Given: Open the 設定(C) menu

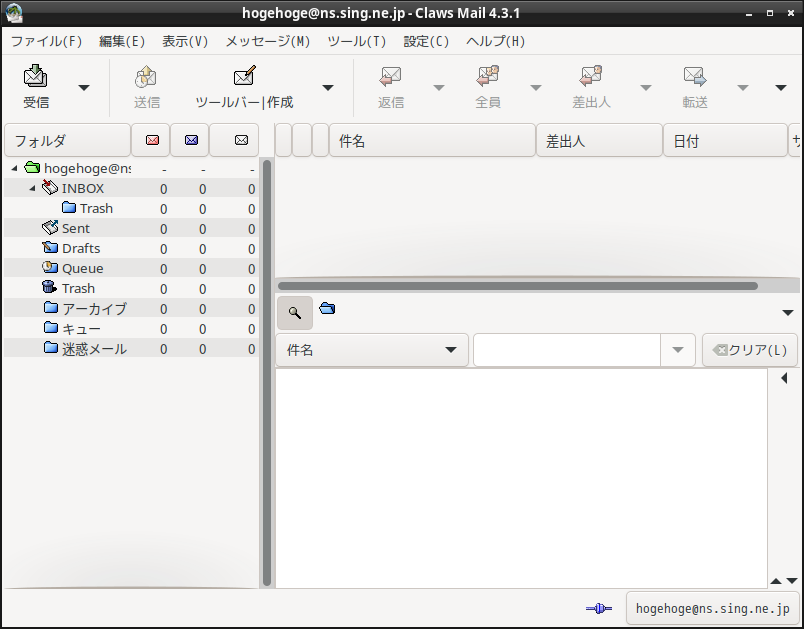Looking at the screenshot, I should (x=426, y=42).
